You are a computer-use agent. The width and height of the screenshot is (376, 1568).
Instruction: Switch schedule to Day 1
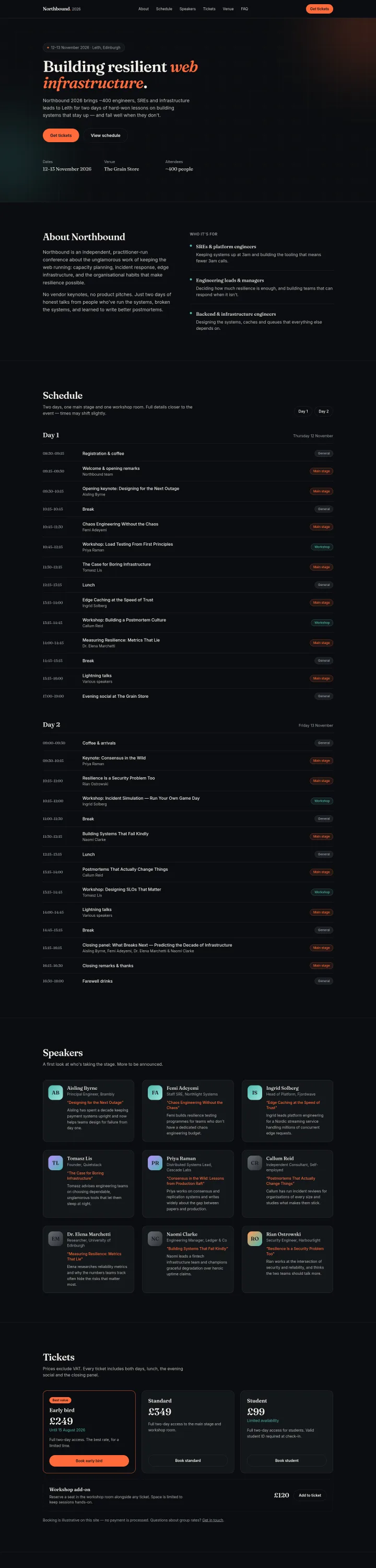(303, 411)
